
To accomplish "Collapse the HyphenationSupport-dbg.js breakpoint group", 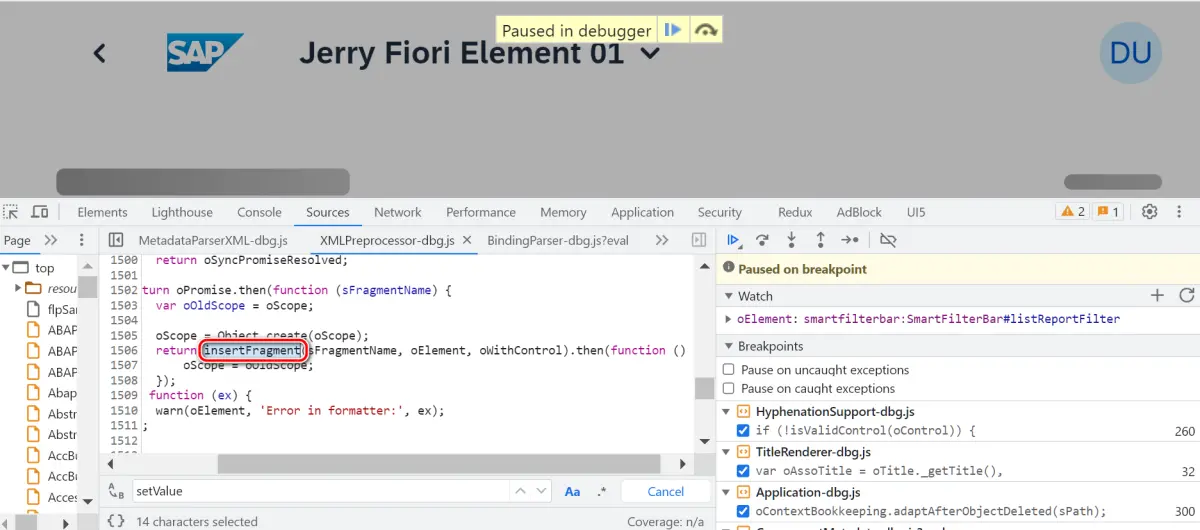I will click(x=728, y=411).
